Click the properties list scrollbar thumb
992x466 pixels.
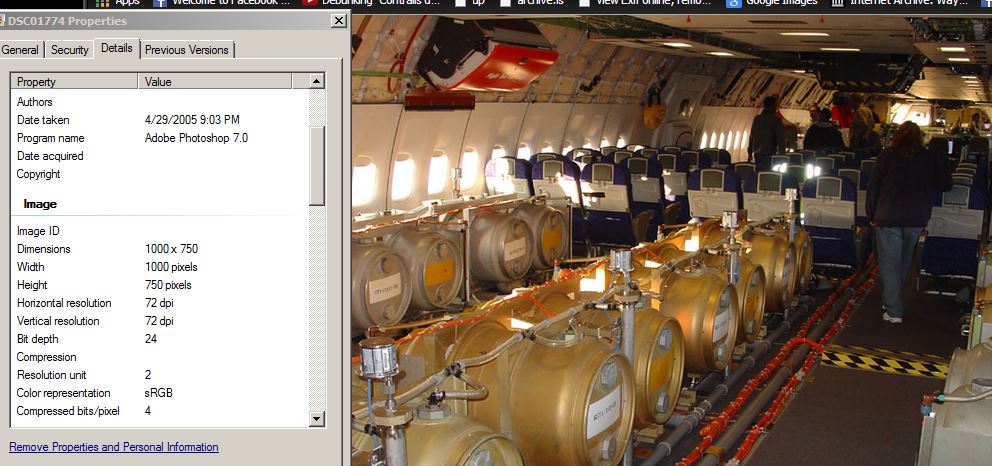click(x=317, y=165)
